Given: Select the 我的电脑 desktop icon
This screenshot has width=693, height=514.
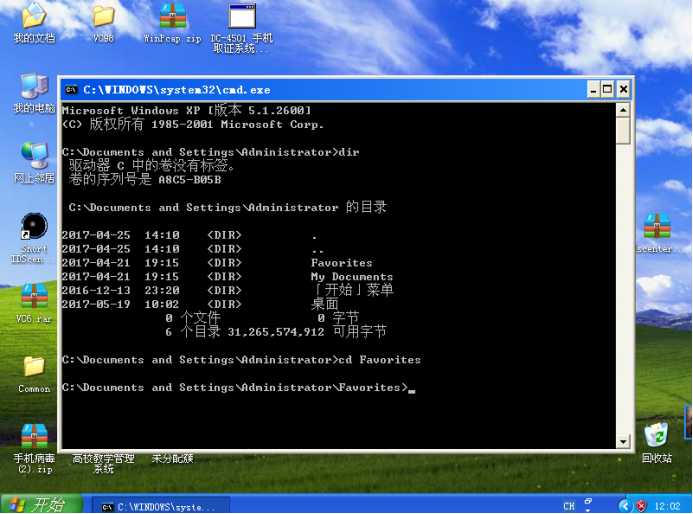Looking at the screenshot, I should (x=34, y=93).
